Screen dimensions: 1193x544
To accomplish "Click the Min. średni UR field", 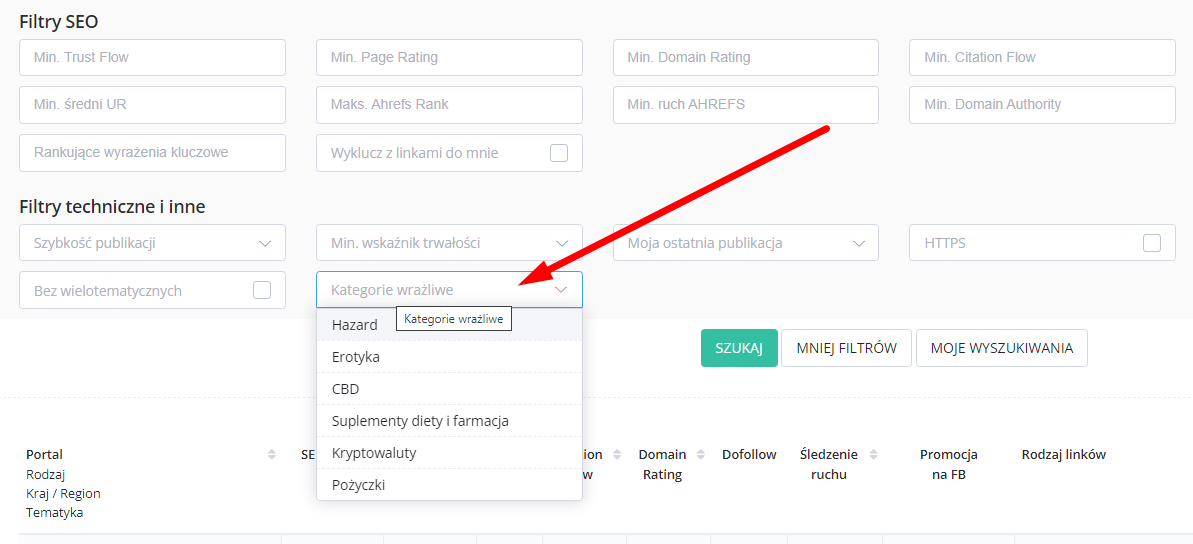I will pos(152,105).
